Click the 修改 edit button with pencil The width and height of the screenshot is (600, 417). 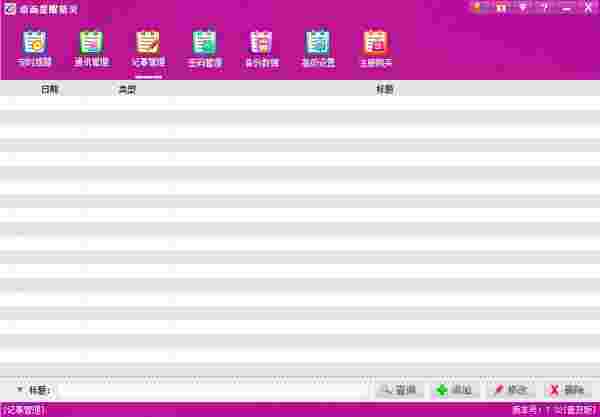511,390
